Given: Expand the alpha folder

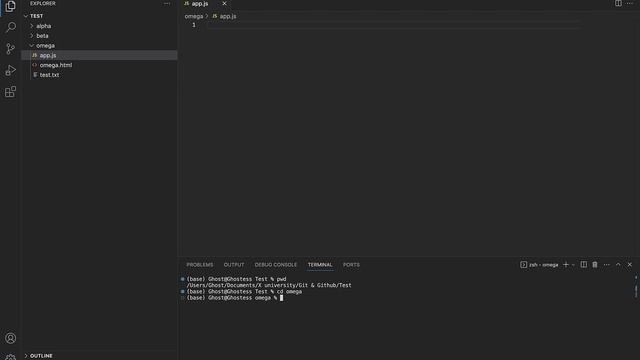Looking at the screenshot, I should 99,26.
